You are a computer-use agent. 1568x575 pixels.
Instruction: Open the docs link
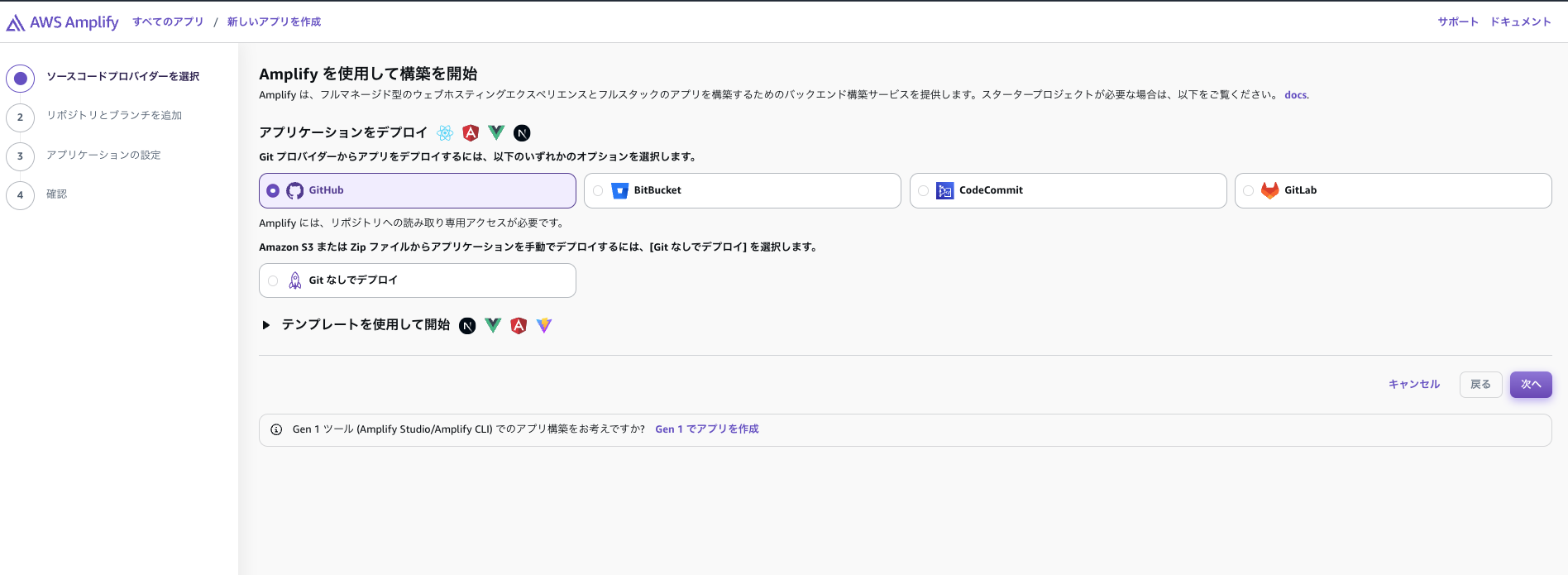(x=1296, y=95)
